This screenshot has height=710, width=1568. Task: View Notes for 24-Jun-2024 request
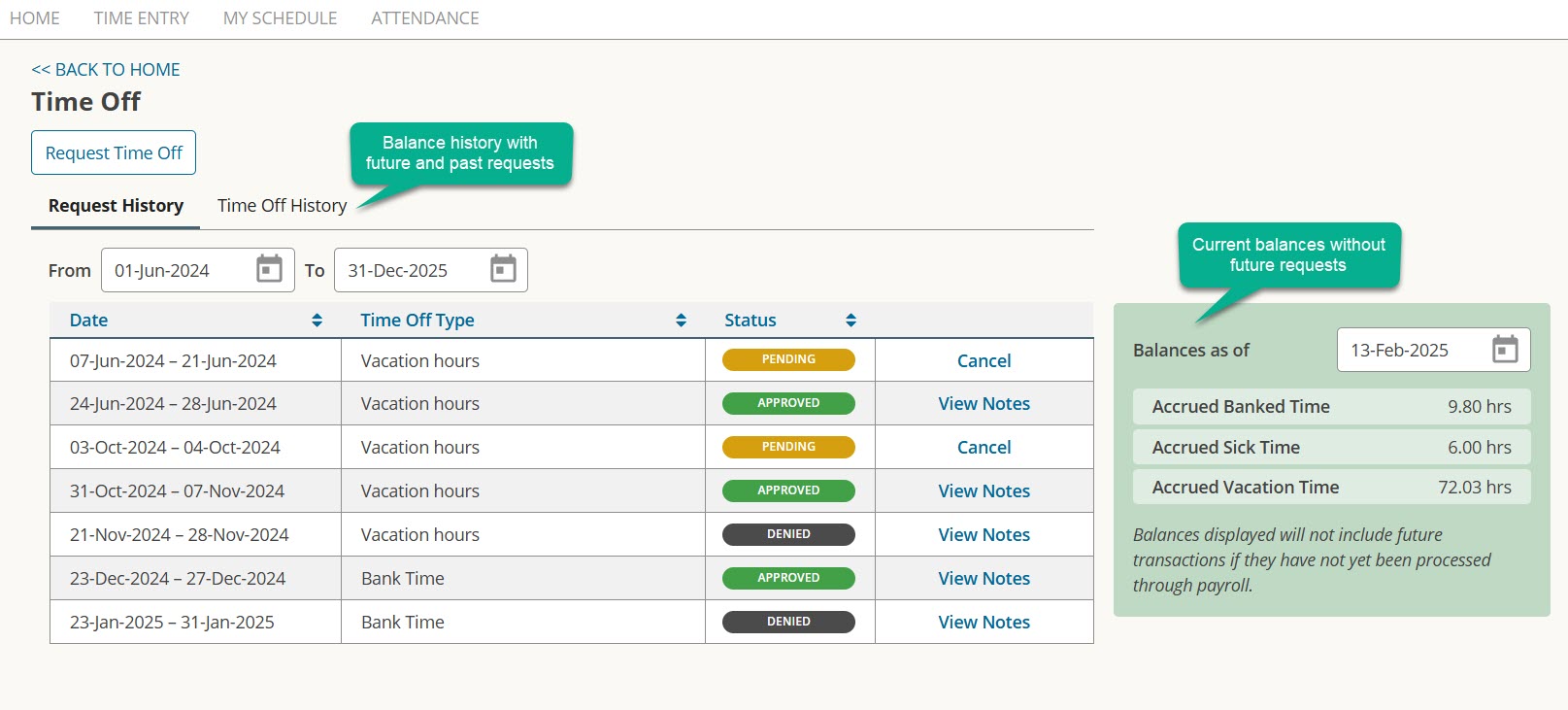[984, 403]
